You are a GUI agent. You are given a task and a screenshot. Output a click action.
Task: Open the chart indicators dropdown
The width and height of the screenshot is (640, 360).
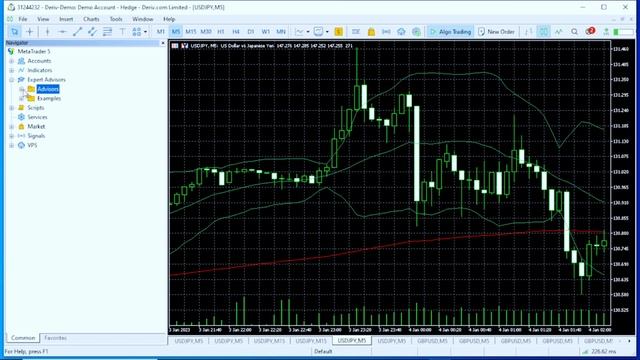[x=302, y=32]
